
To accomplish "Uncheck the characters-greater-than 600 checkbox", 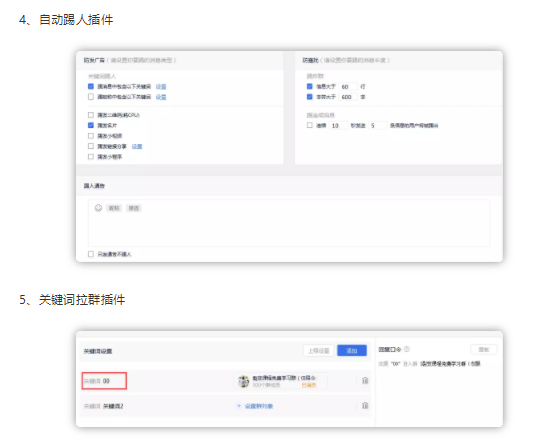I will (309, 97).
